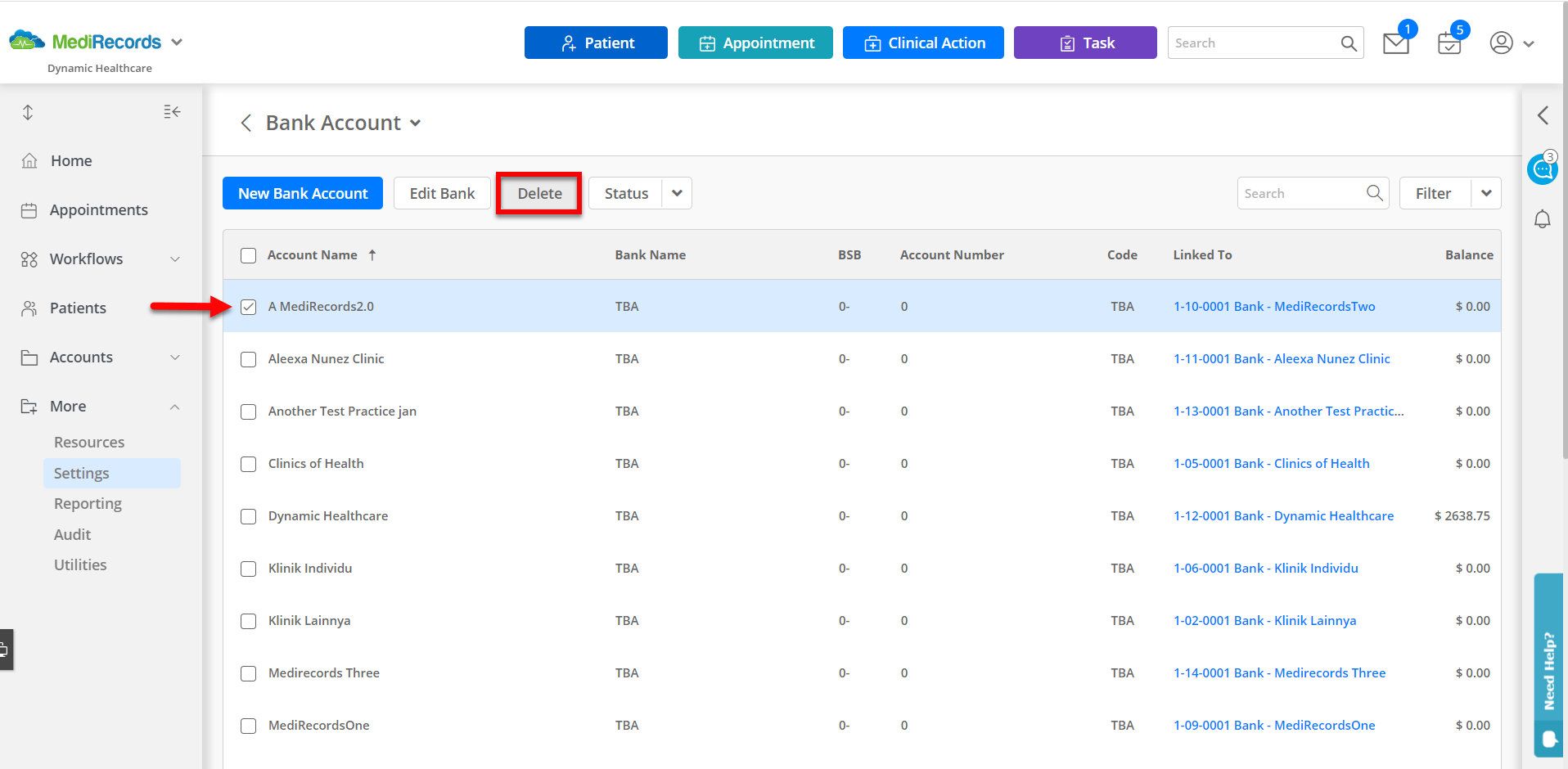Check the Medirecords Three checkbox
1568x769 pixels.
coord(249,673)
